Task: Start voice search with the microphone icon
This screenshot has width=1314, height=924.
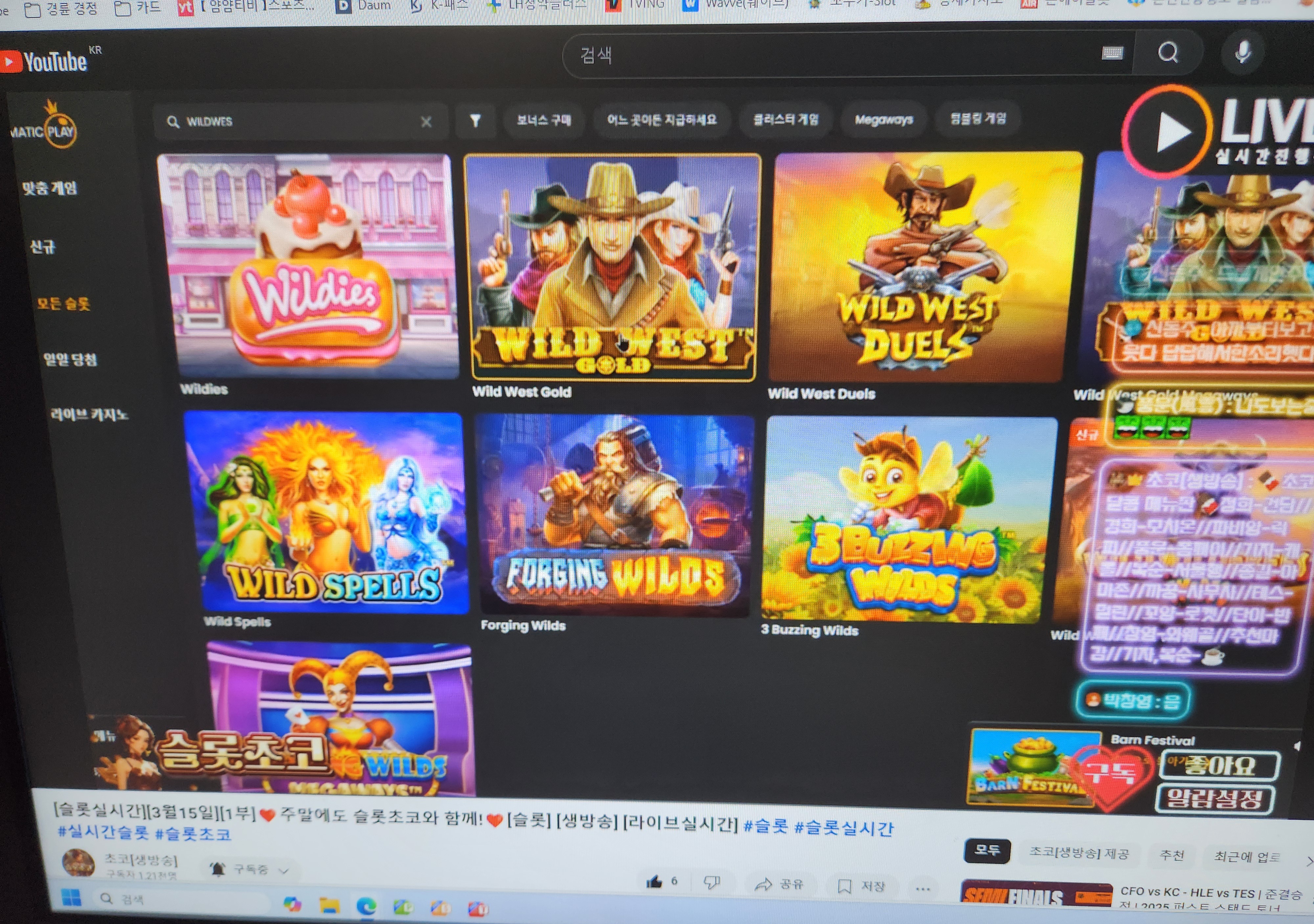Action: pyautogui.click(x=1242, y=52)
